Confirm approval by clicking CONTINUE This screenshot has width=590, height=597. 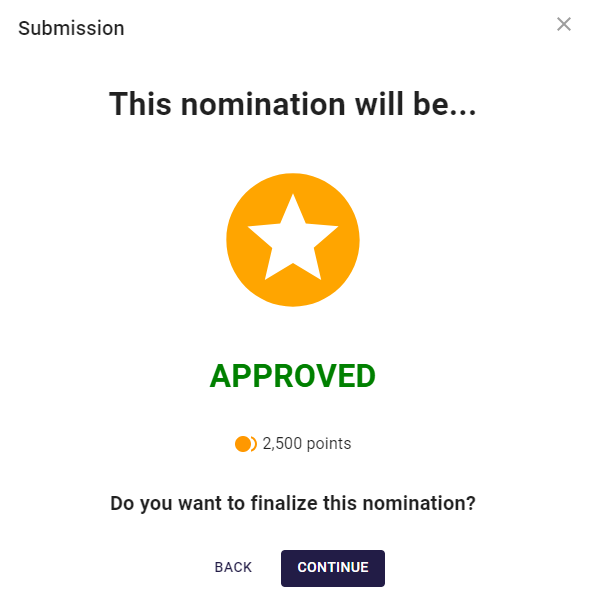(333, 568)
